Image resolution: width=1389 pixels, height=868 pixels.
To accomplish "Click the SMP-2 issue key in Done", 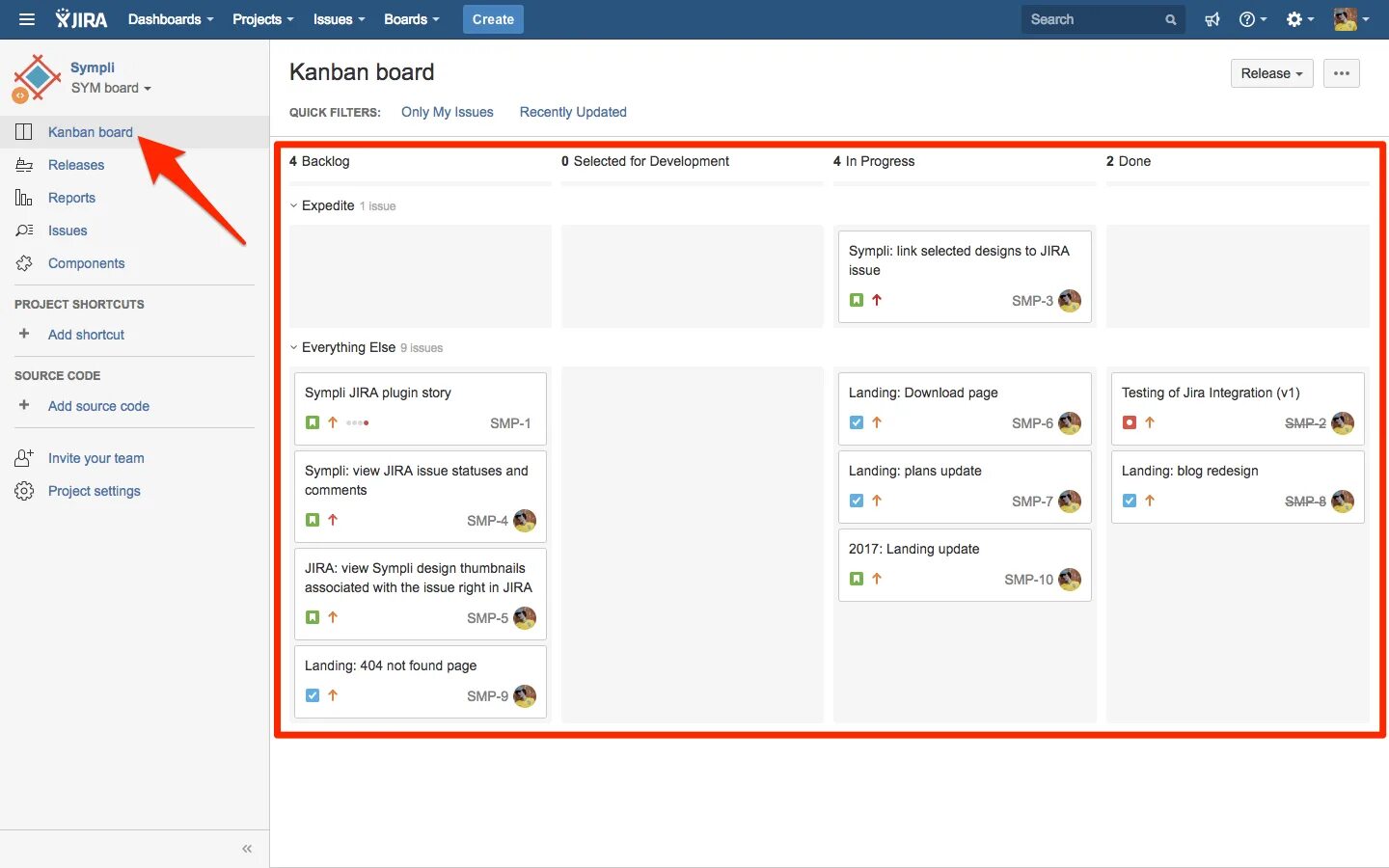I will click(1305, 423).
